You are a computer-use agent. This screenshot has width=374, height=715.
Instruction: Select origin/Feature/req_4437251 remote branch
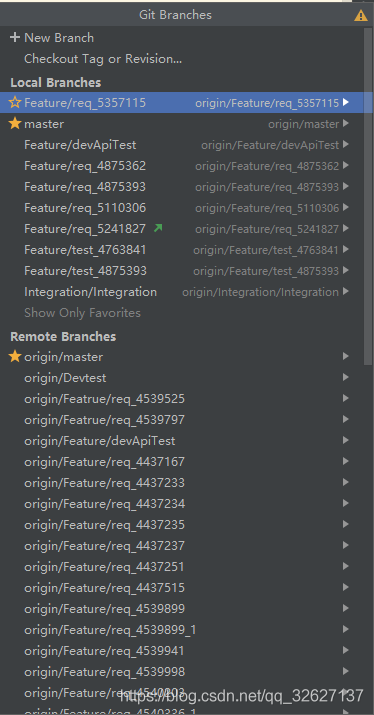tap(182, 566)
